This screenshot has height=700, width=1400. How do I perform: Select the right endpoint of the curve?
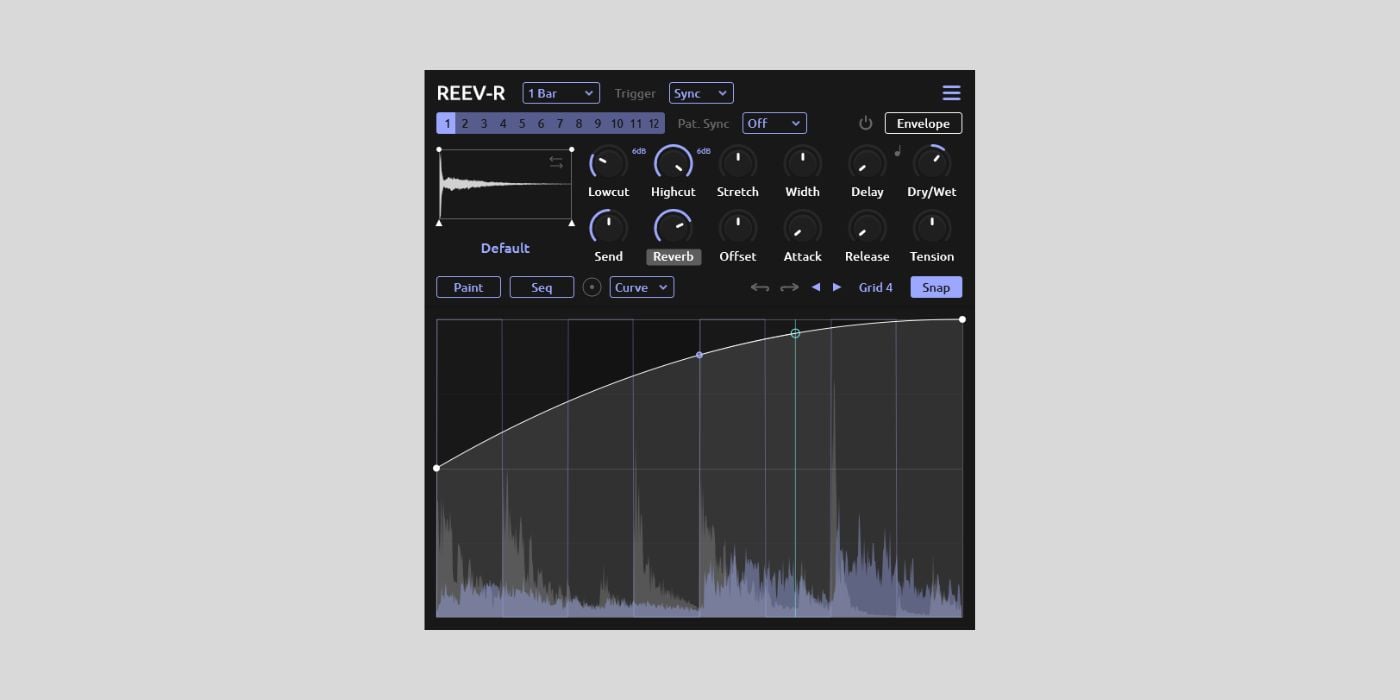[962, 319]
